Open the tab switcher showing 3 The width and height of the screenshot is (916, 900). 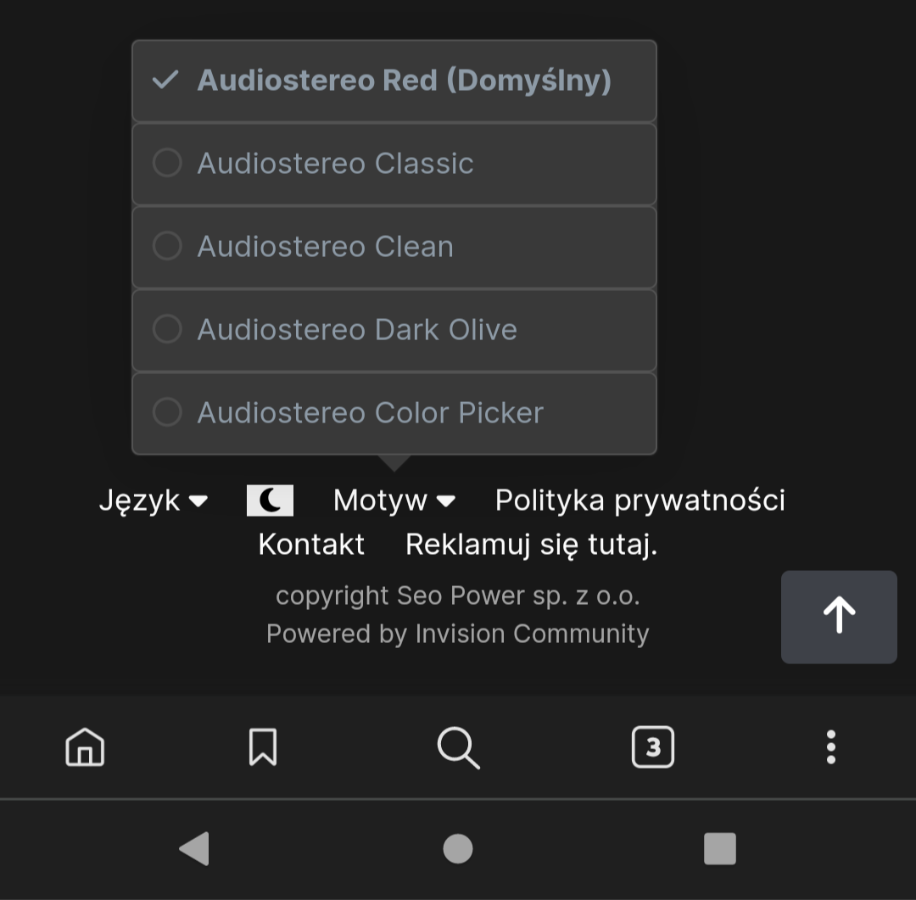pyautogui.click(x=653, y=747)
